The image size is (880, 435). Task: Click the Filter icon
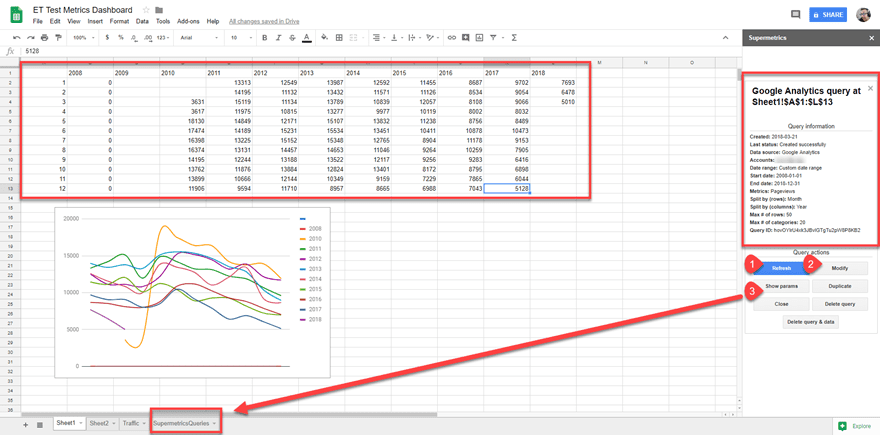coord(493,38)
